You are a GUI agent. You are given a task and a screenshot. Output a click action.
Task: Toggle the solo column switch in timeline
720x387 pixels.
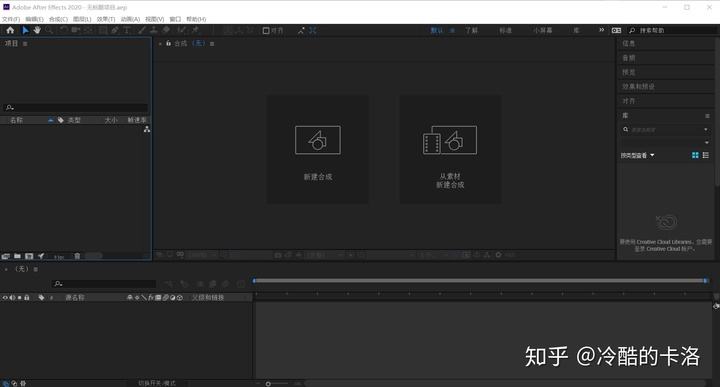[20, 297]
